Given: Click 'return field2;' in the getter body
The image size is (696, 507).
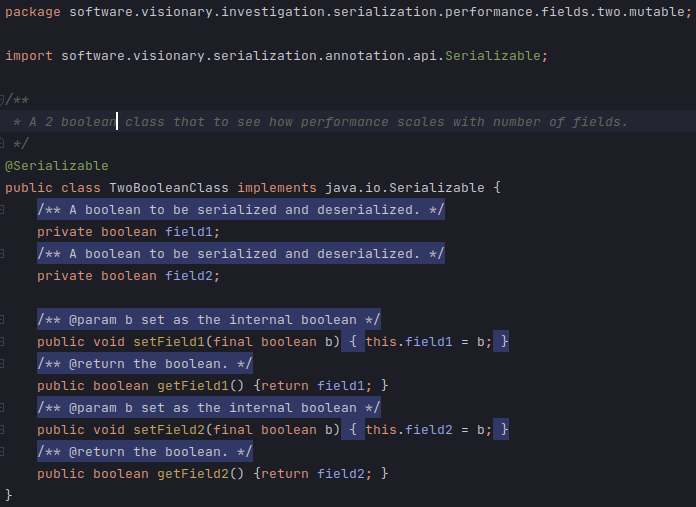Looking at the screenshot, I should [316, 473].
